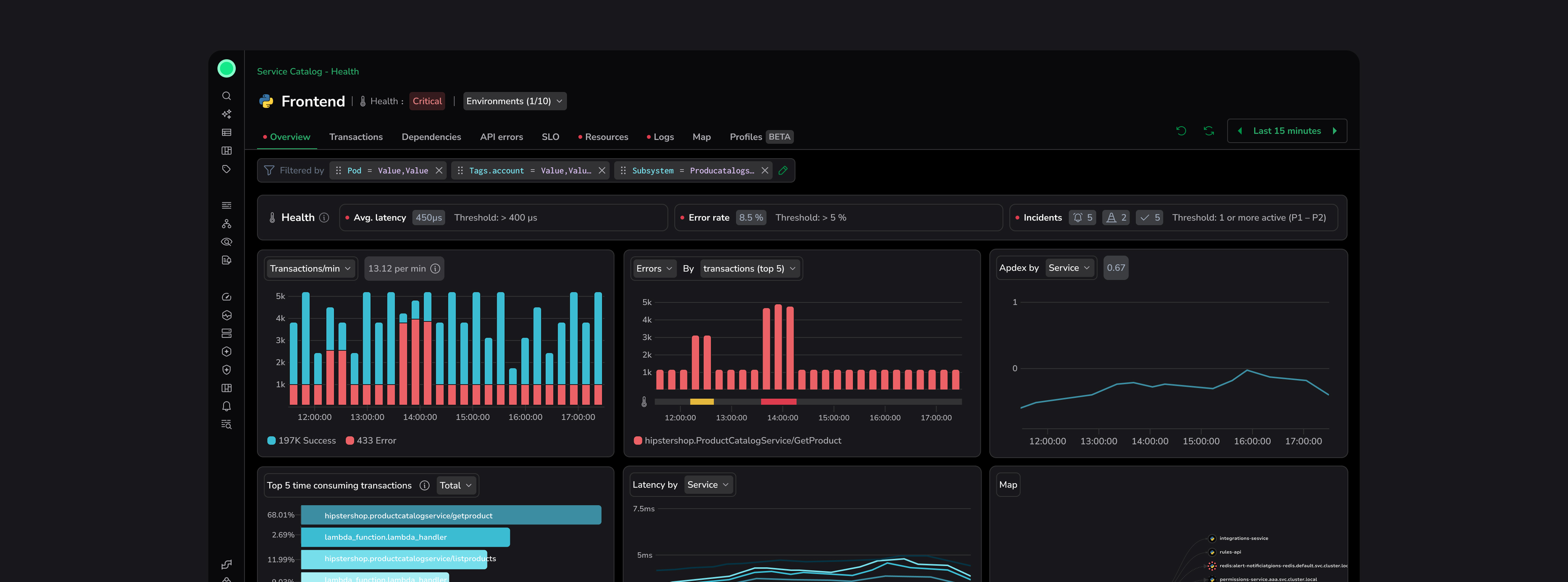Screen dimensions: 1568x582
Task: Open the bell alerts icon in the sidebar
Action: coord(227,406)
